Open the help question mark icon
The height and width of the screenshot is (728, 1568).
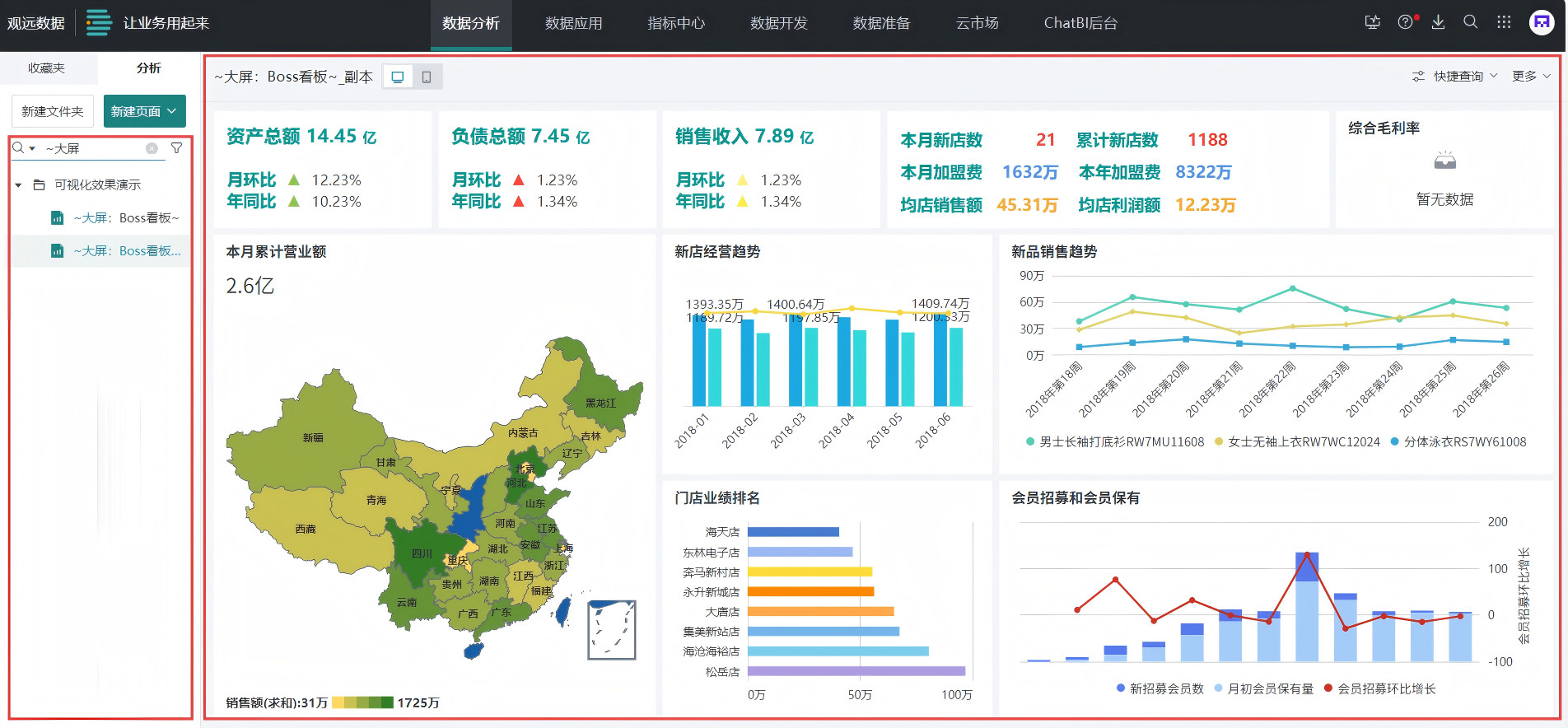(x=1405, y=22)
